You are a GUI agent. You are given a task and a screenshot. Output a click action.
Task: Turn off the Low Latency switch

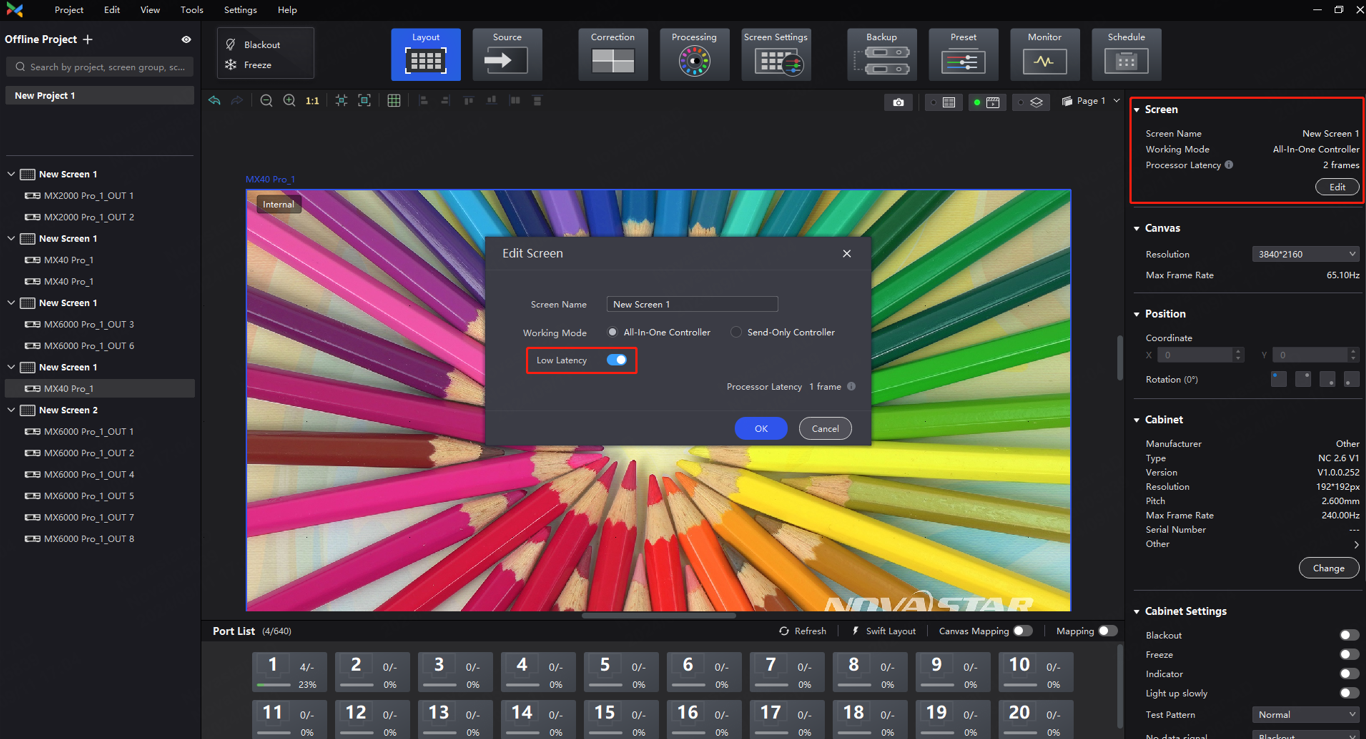[x=617, y=360]
